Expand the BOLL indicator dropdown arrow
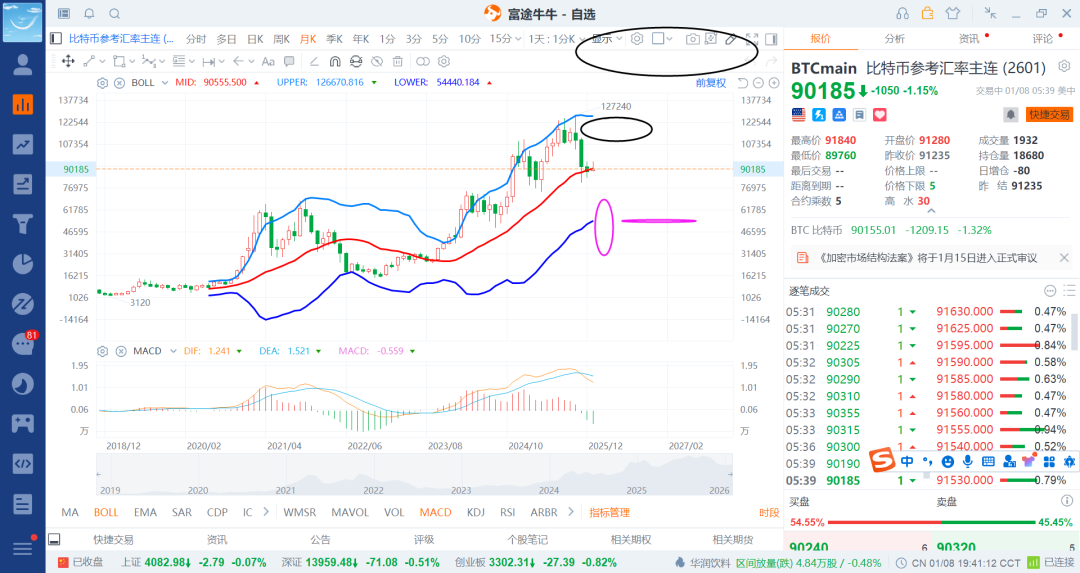The image size is (1080, 573). pos(165,83)
